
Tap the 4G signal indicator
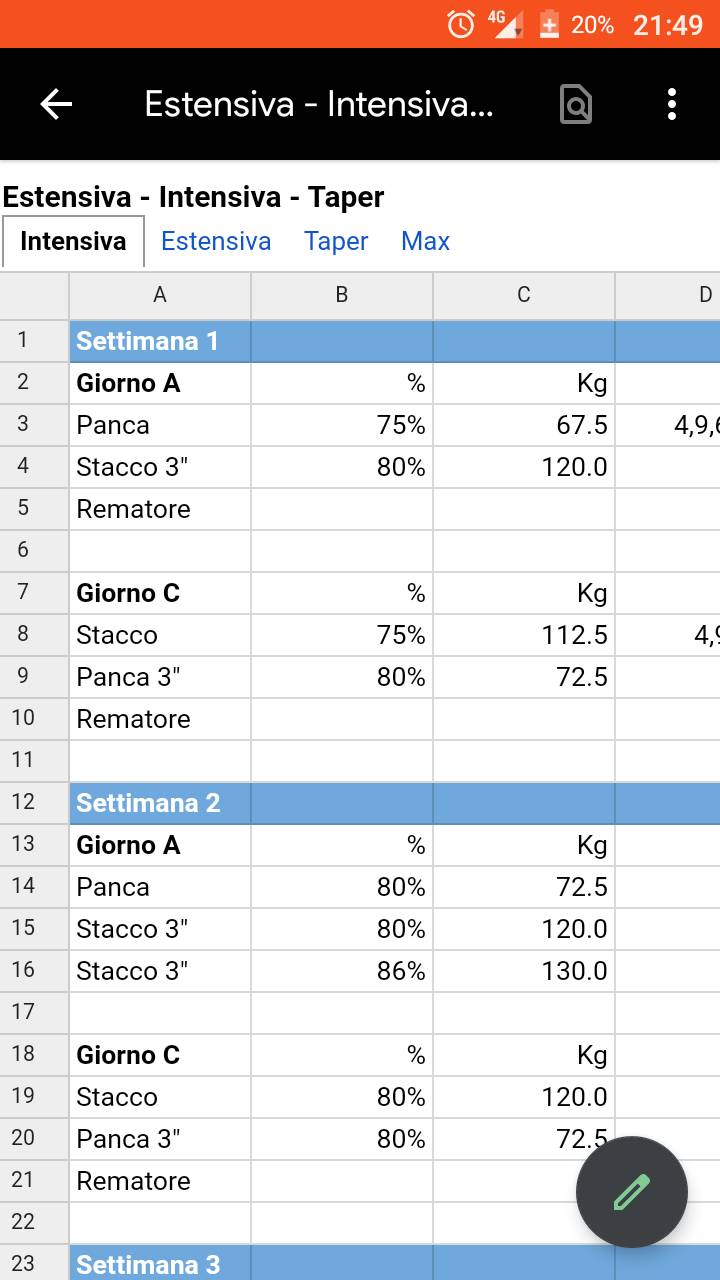507,24
